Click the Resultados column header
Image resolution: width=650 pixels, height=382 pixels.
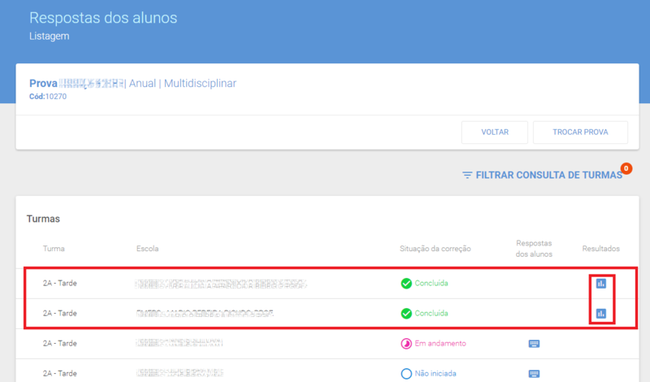click(601, 249)
